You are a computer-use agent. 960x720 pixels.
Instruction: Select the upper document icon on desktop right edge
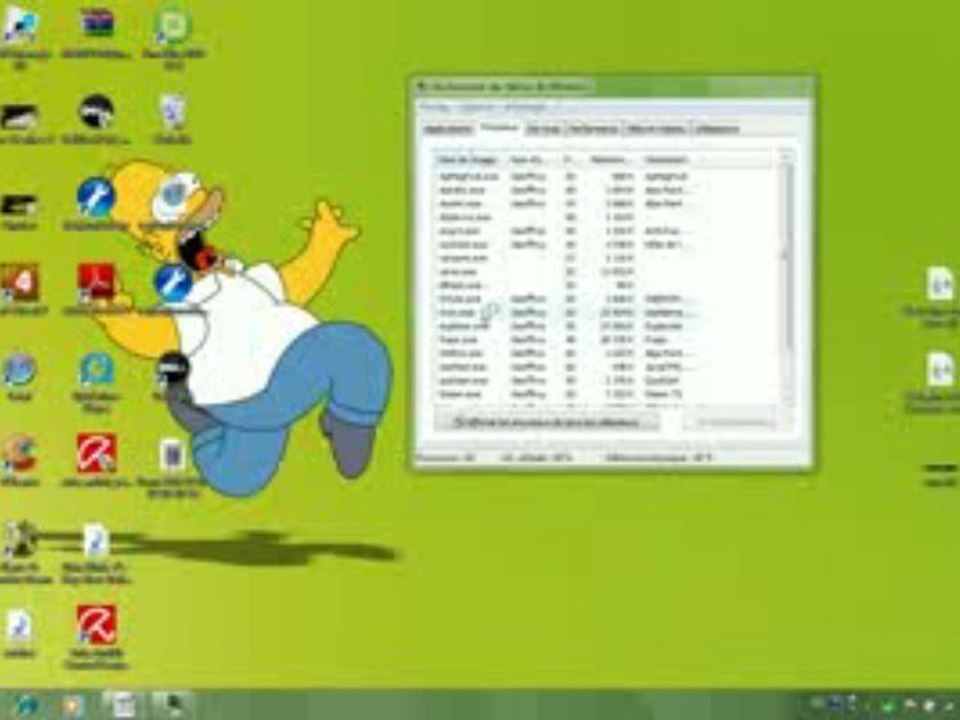tap(940, 284)
